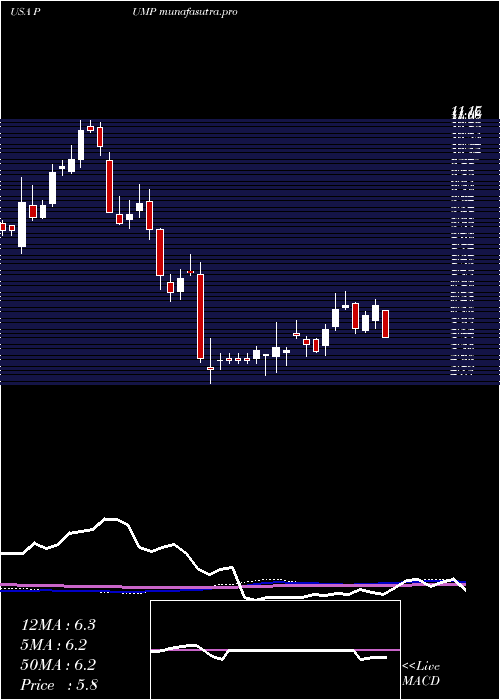Open the boxed MACD inset chart panel
The height and width of the screenshot is (700, 500).
click(275, 650)
